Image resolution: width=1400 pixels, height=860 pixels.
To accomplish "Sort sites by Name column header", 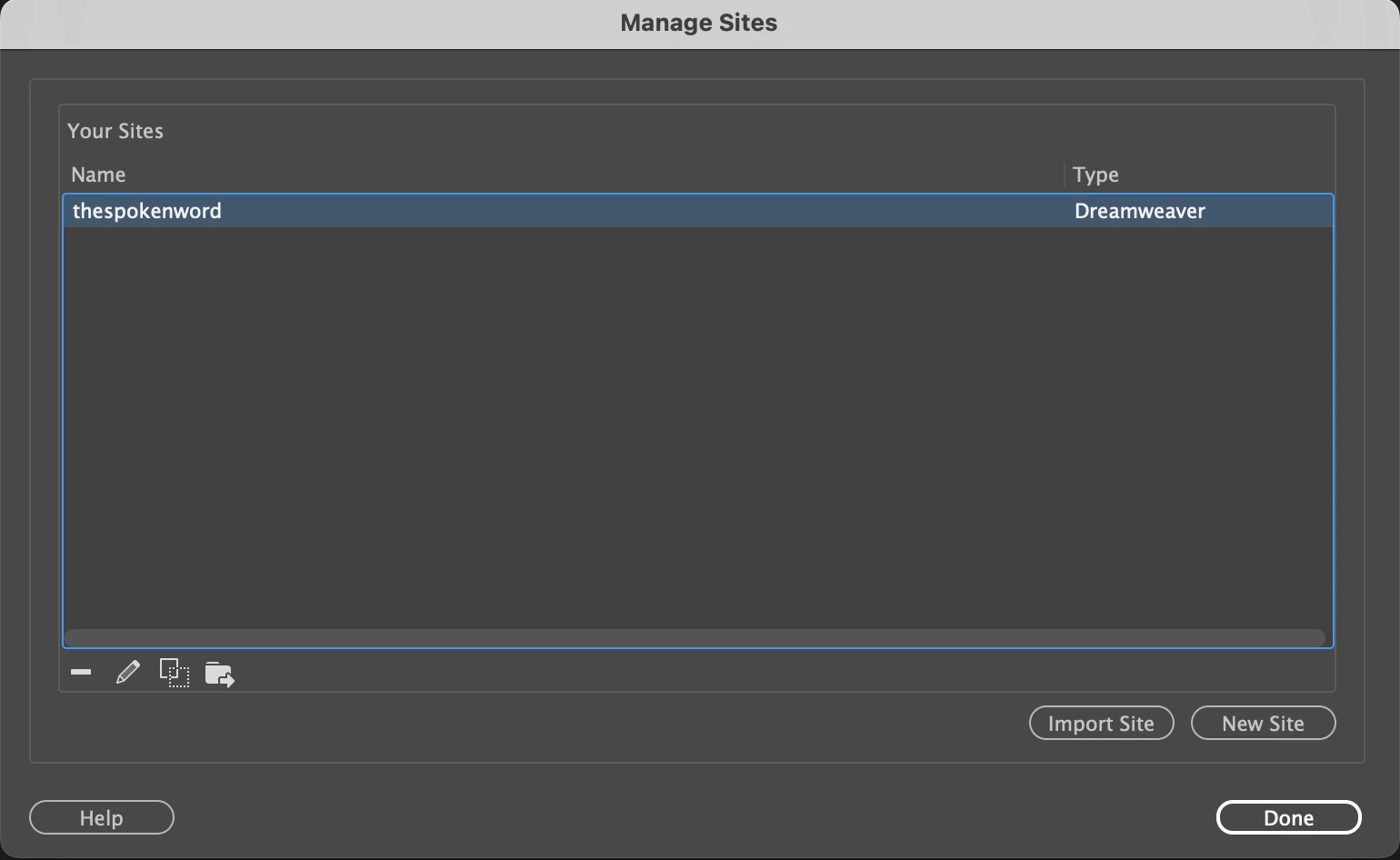I will point(98,175).
